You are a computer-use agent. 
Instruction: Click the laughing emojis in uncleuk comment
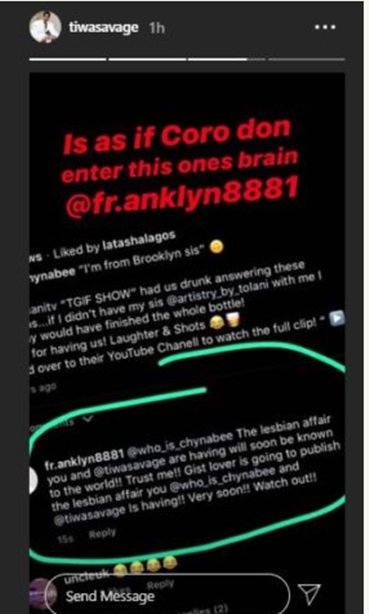click(145, 566)
